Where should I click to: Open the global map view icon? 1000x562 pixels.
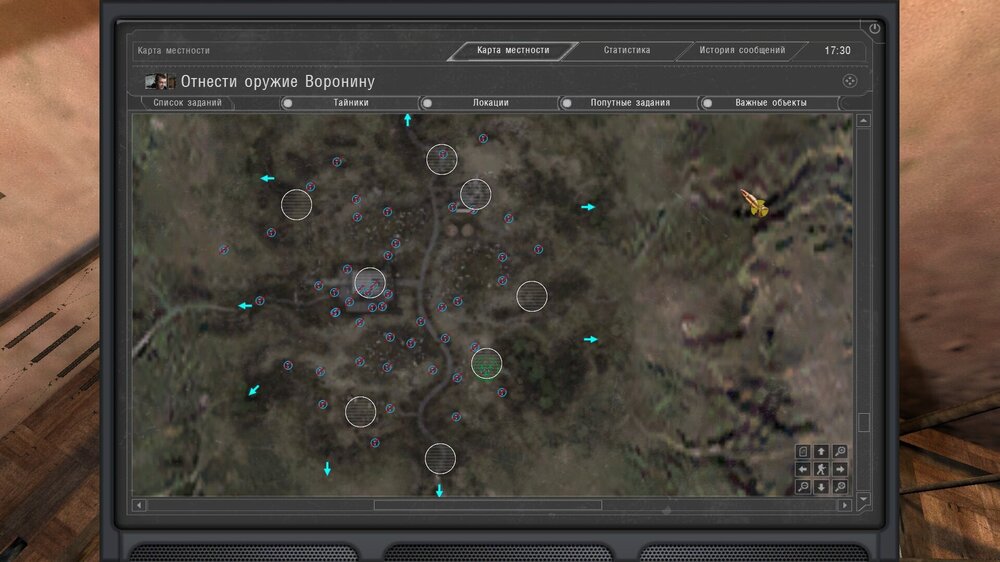coord(803,452)
